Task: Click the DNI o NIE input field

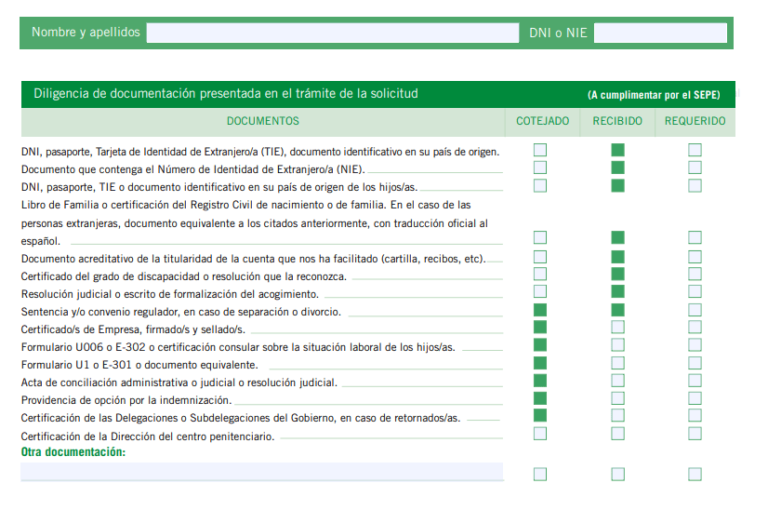Action: pyautogui.click(x=660, y=33)
